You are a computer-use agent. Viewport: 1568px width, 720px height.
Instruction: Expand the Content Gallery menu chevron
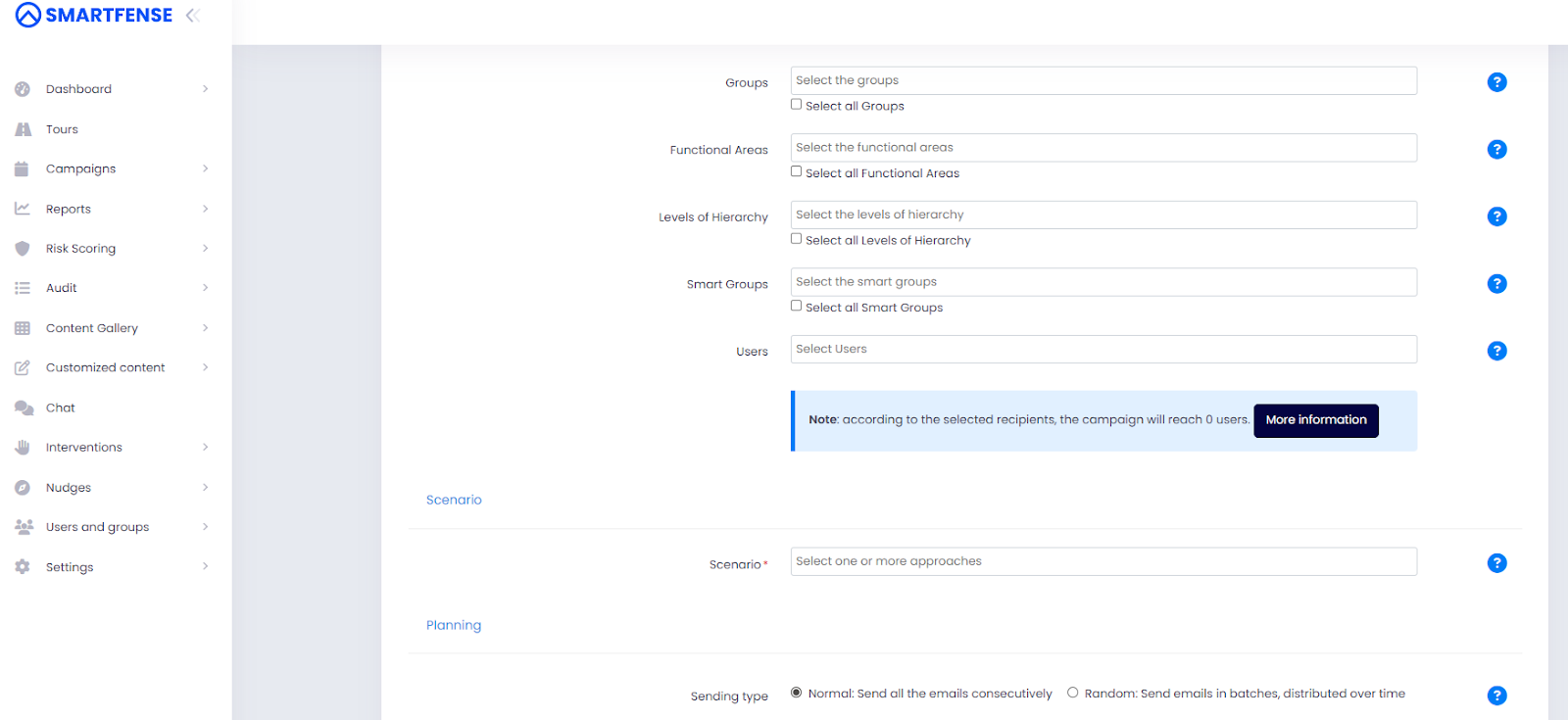pyautogui.click(x=206, y=328)
